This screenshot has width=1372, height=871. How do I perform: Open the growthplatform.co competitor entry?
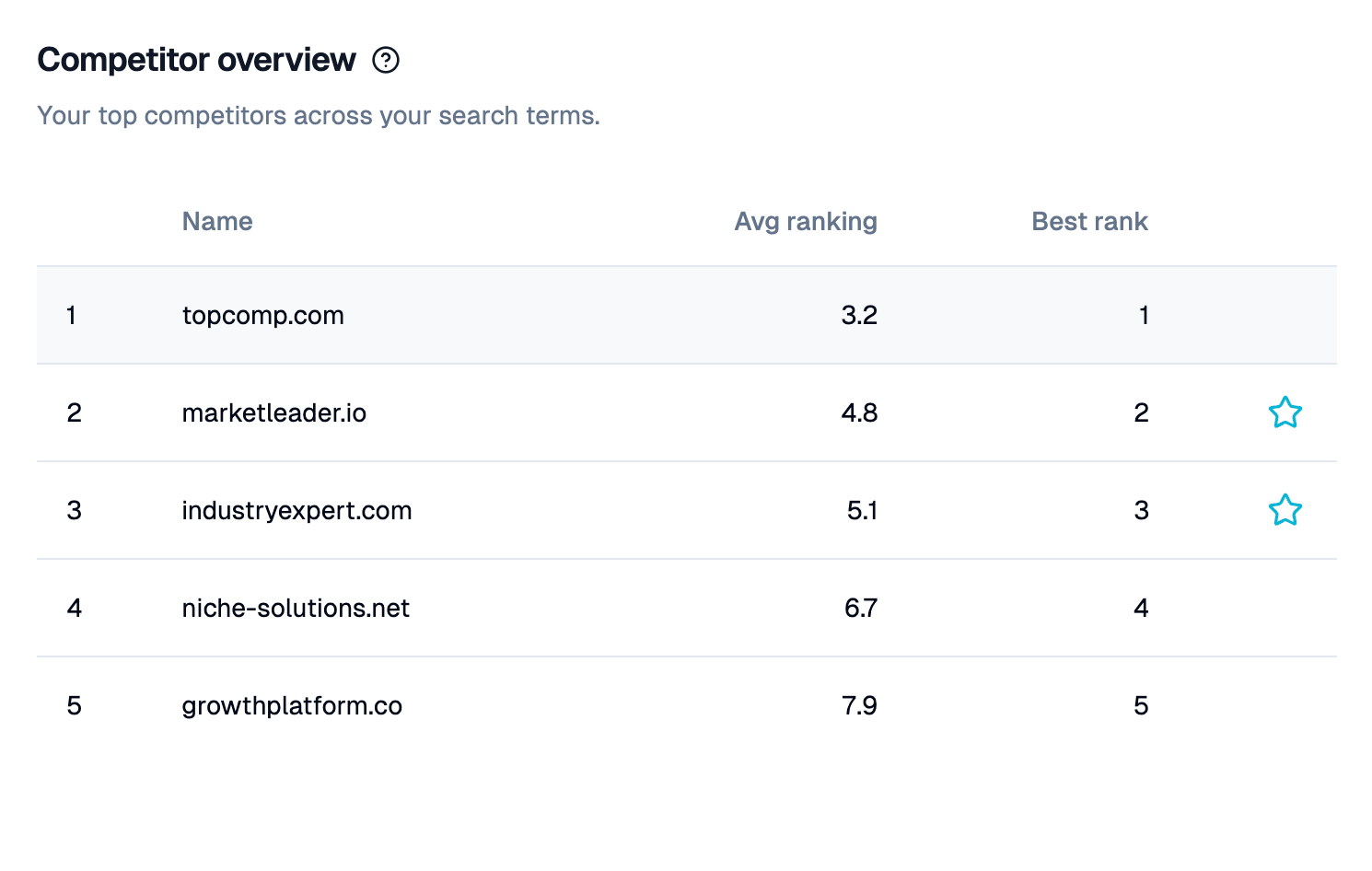(291, 705)
